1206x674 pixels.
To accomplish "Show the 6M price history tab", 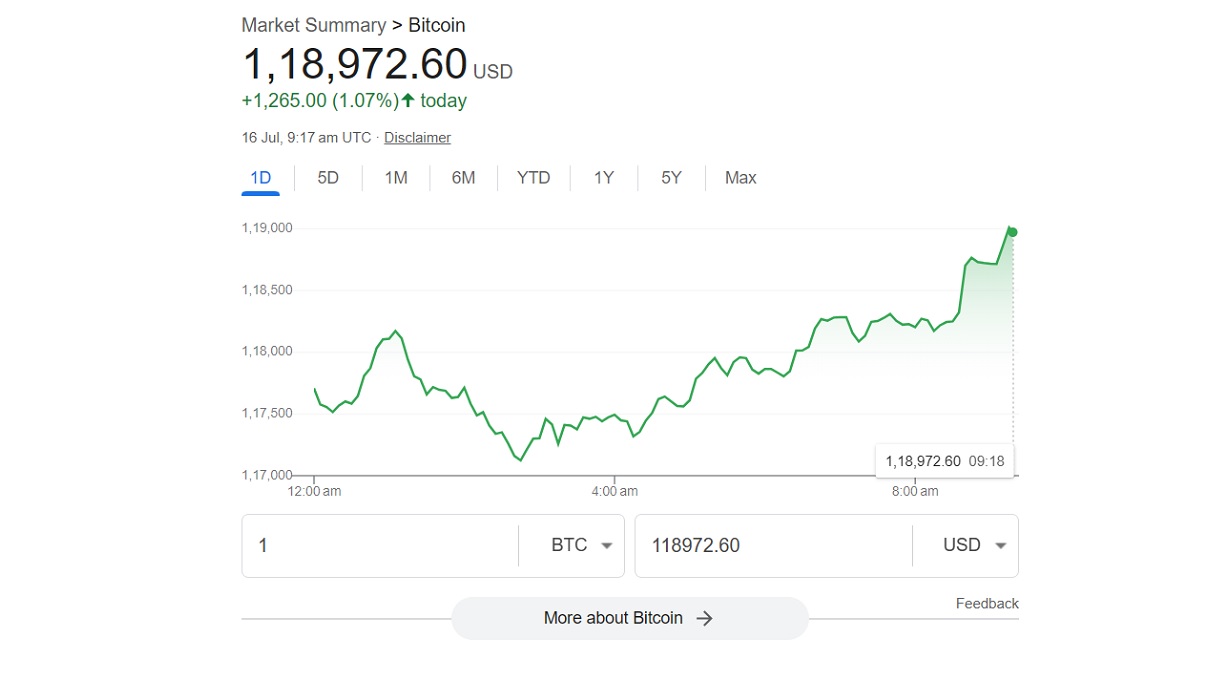I will click(463, 178).
